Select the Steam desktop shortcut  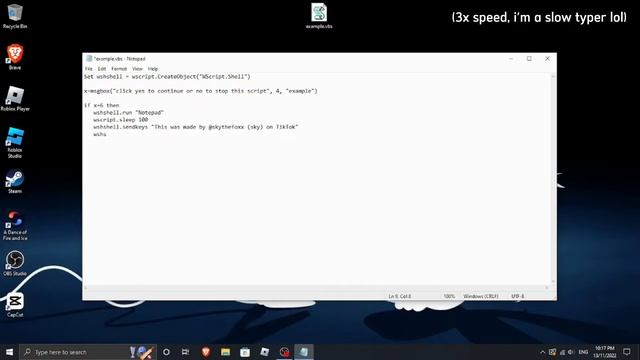[x=15, y=181]
